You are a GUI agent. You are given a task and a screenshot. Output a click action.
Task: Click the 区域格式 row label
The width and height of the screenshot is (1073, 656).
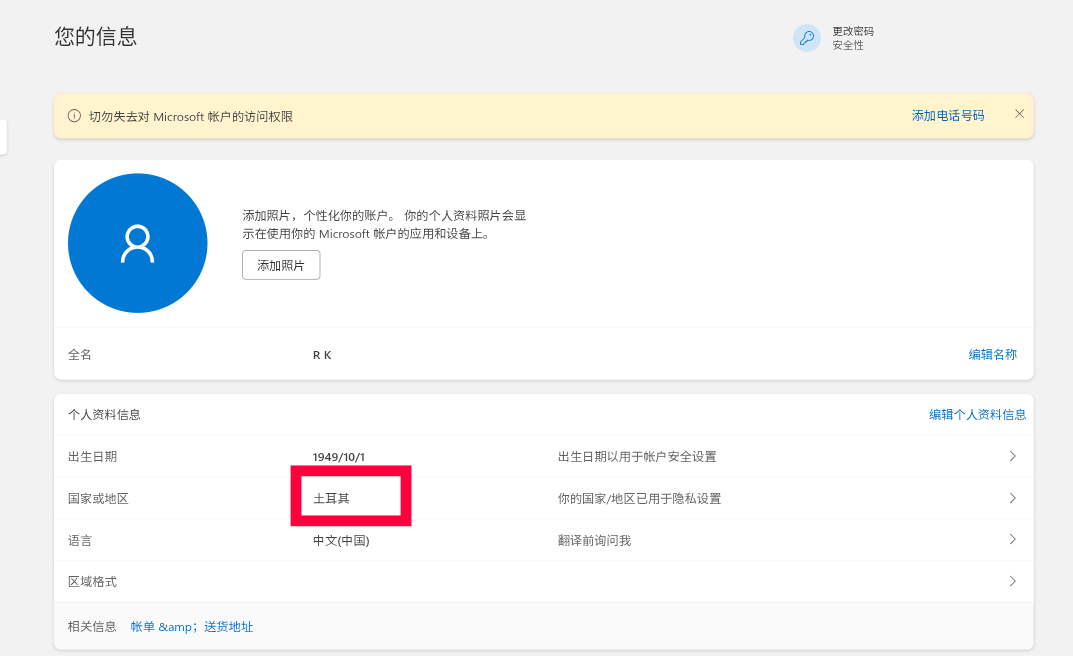pyautogui.click(x=92, y=582)
